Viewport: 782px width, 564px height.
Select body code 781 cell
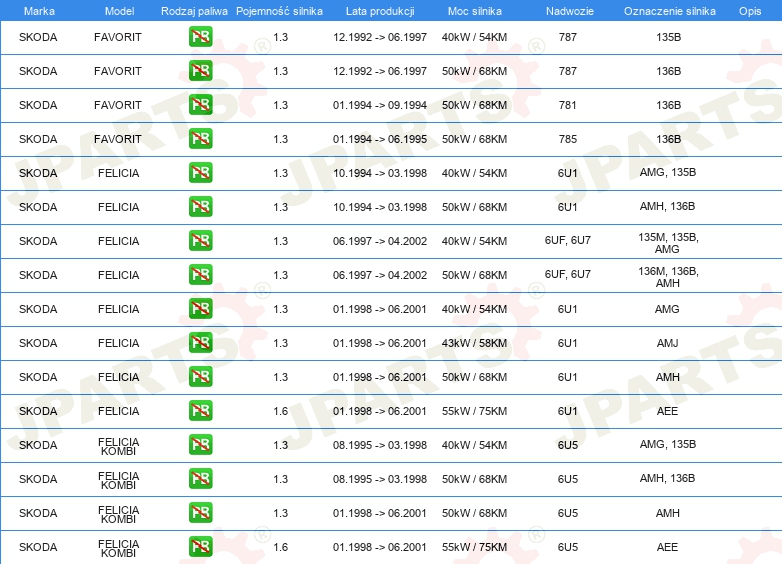[x=568, y=105]
